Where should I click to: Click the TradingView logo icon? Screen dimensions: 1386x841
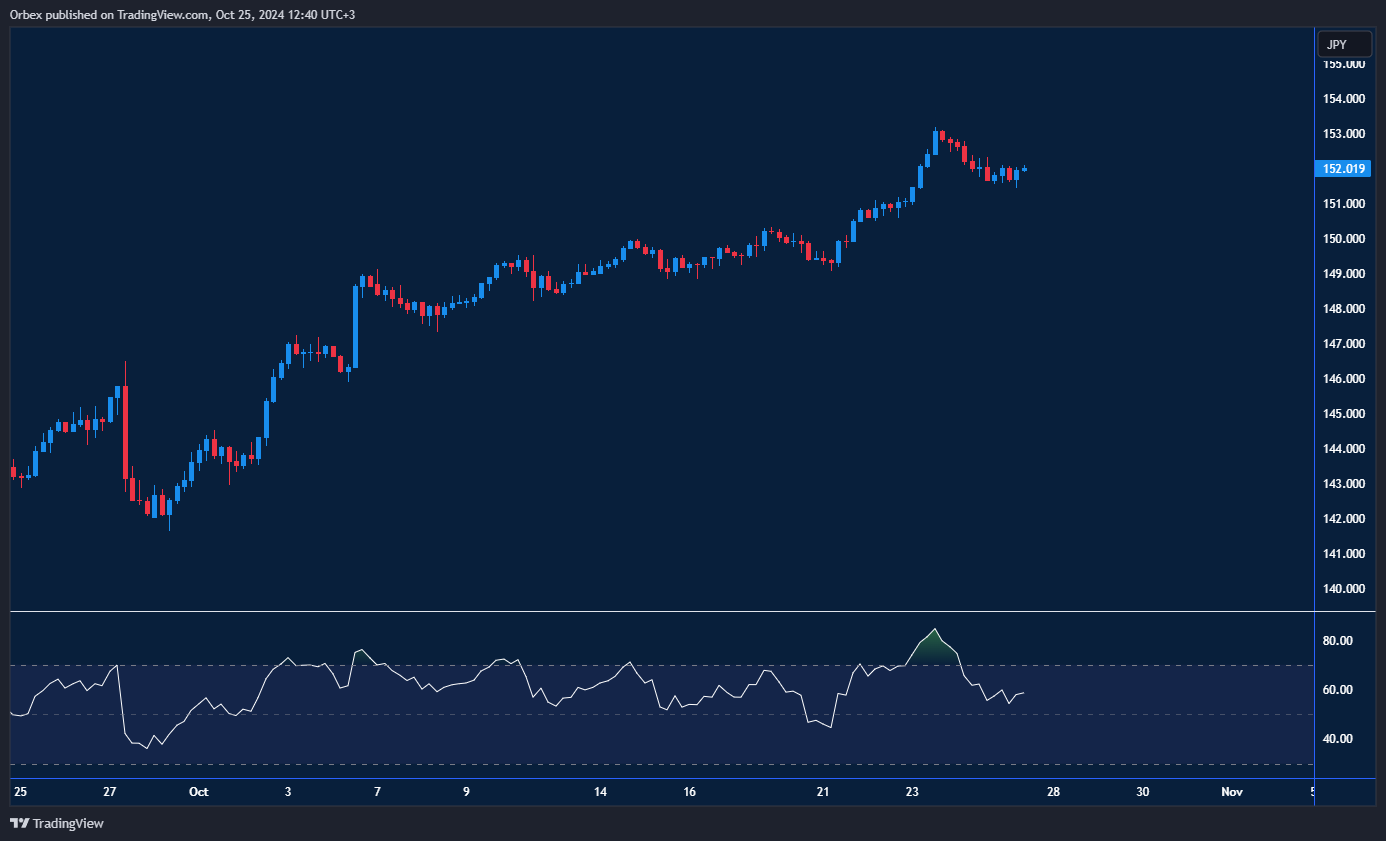[x=19, y=823]
